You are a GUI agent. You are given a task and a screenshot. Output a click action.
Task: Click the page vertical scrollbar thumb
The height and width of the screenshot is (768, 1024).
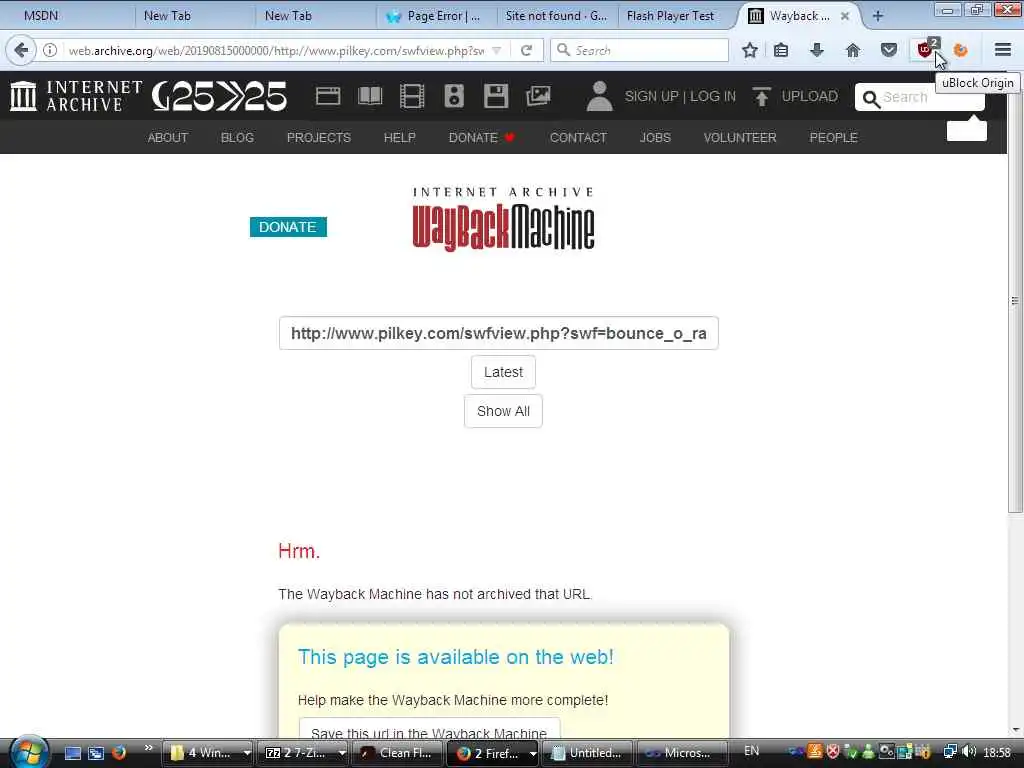coord(1016,300)
